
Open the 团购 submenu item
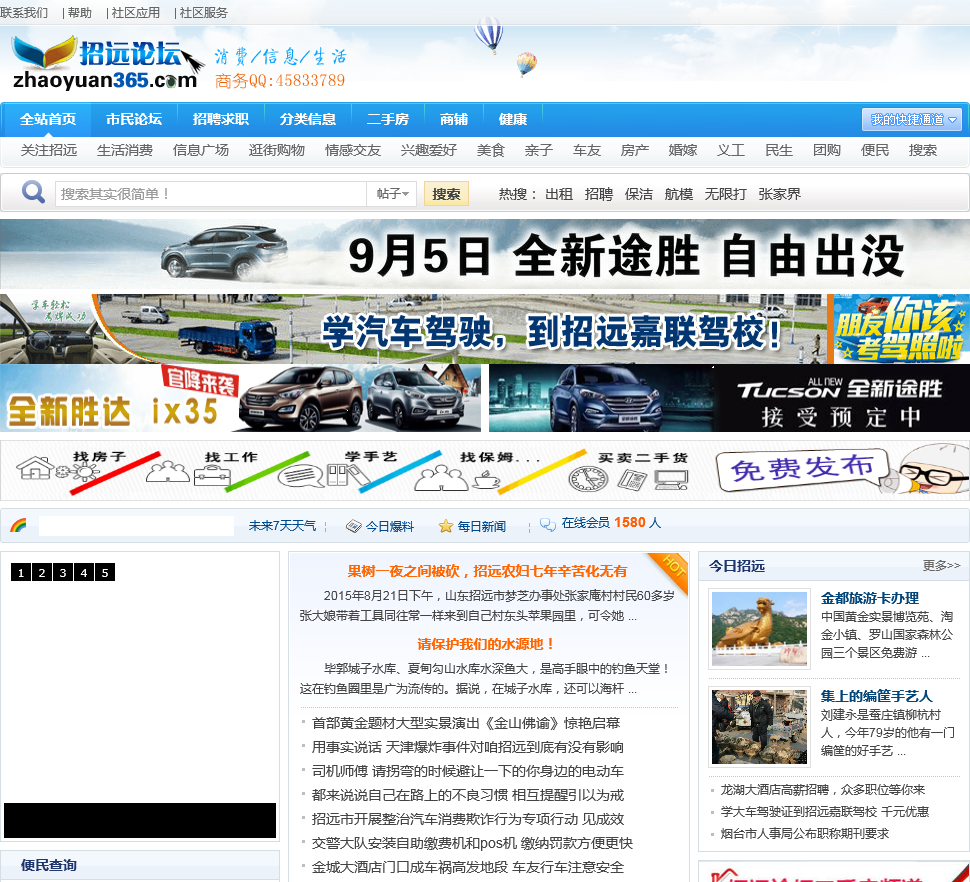tap(826, 150)
